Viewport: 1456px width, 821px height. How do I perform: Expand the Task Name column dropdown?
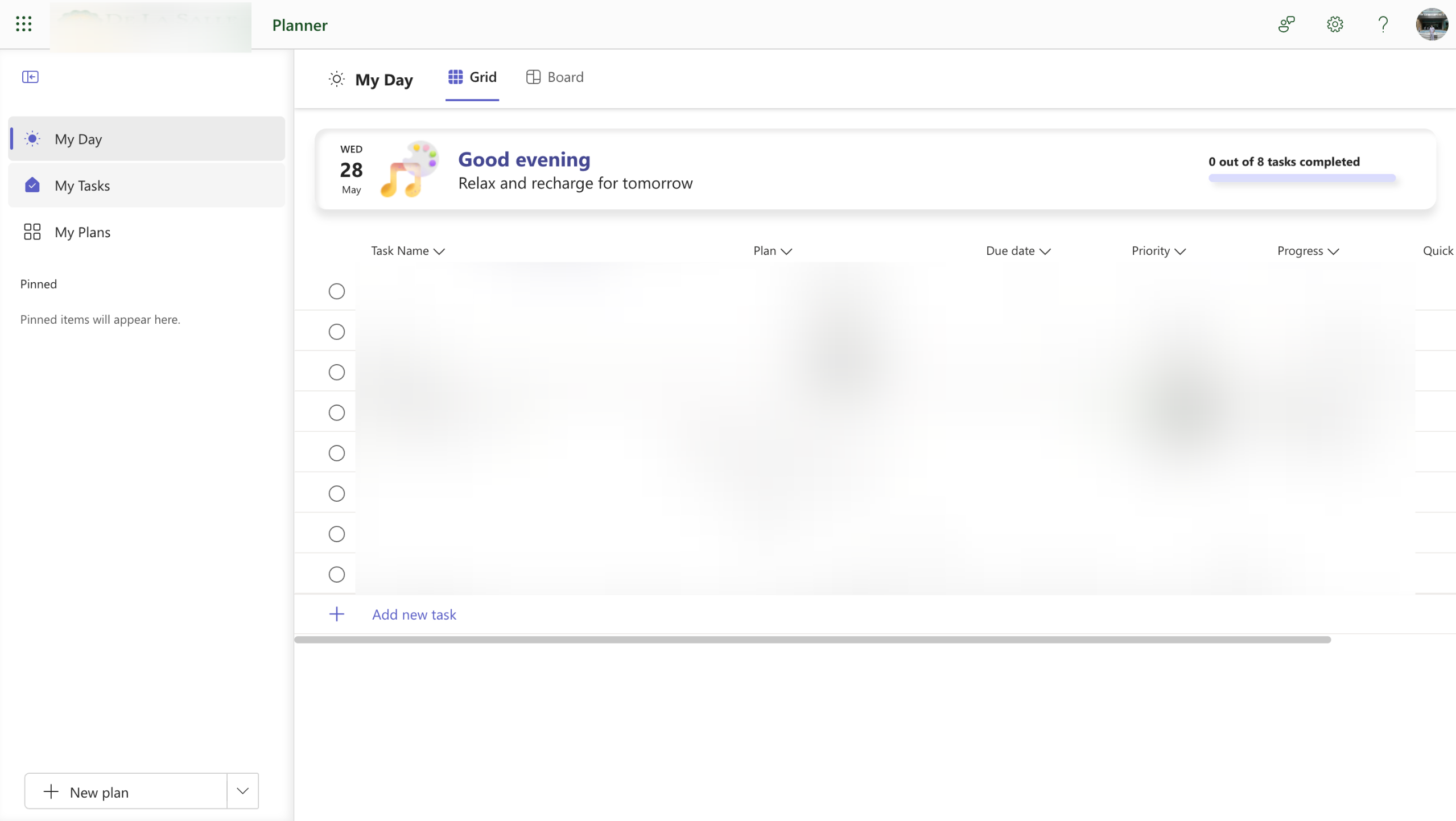(439, 251)
